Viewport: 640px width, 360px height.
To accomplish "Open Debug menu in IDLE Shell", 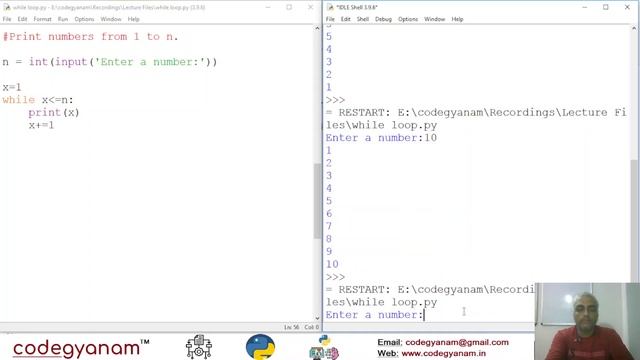I will [x=383, y=19].
